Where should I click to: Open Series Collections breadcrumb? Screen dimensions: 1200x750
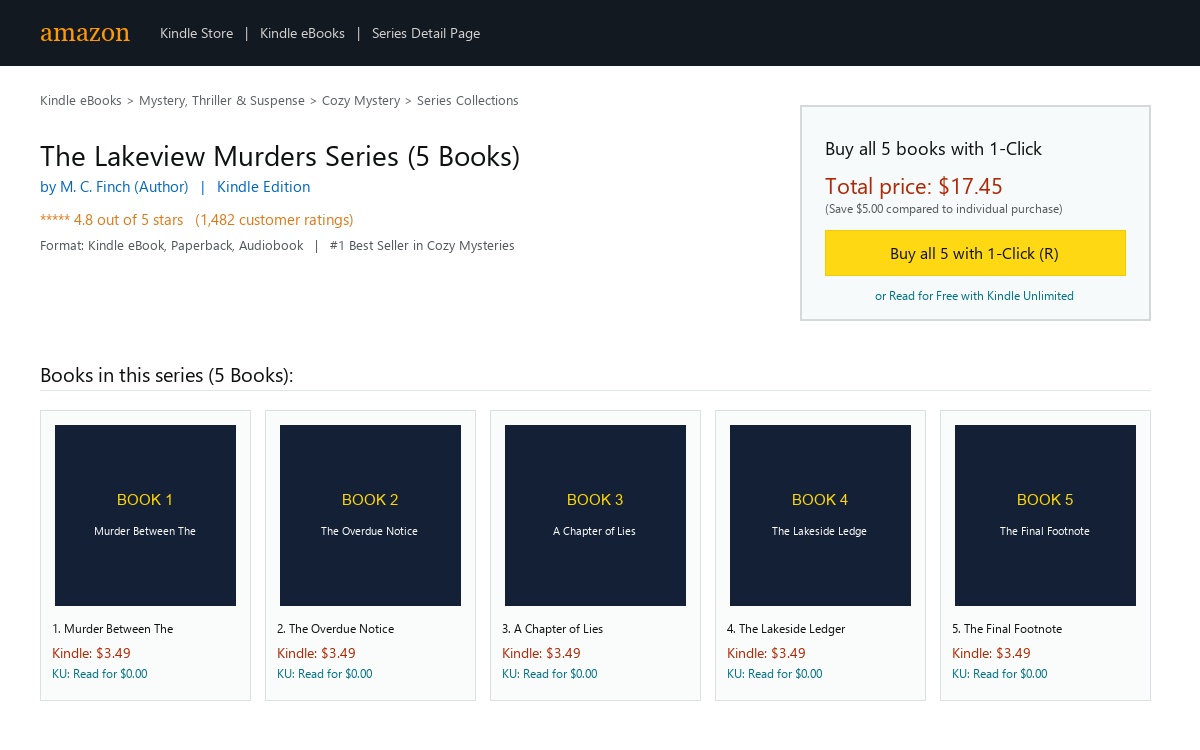pos(468,101)
